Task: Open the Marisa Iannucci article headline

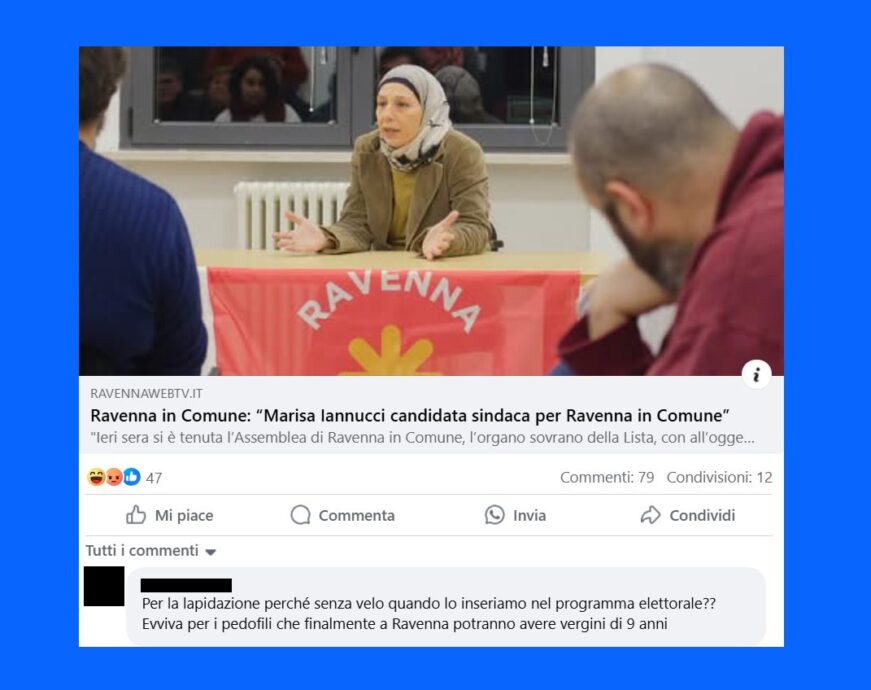Action: 410,416
